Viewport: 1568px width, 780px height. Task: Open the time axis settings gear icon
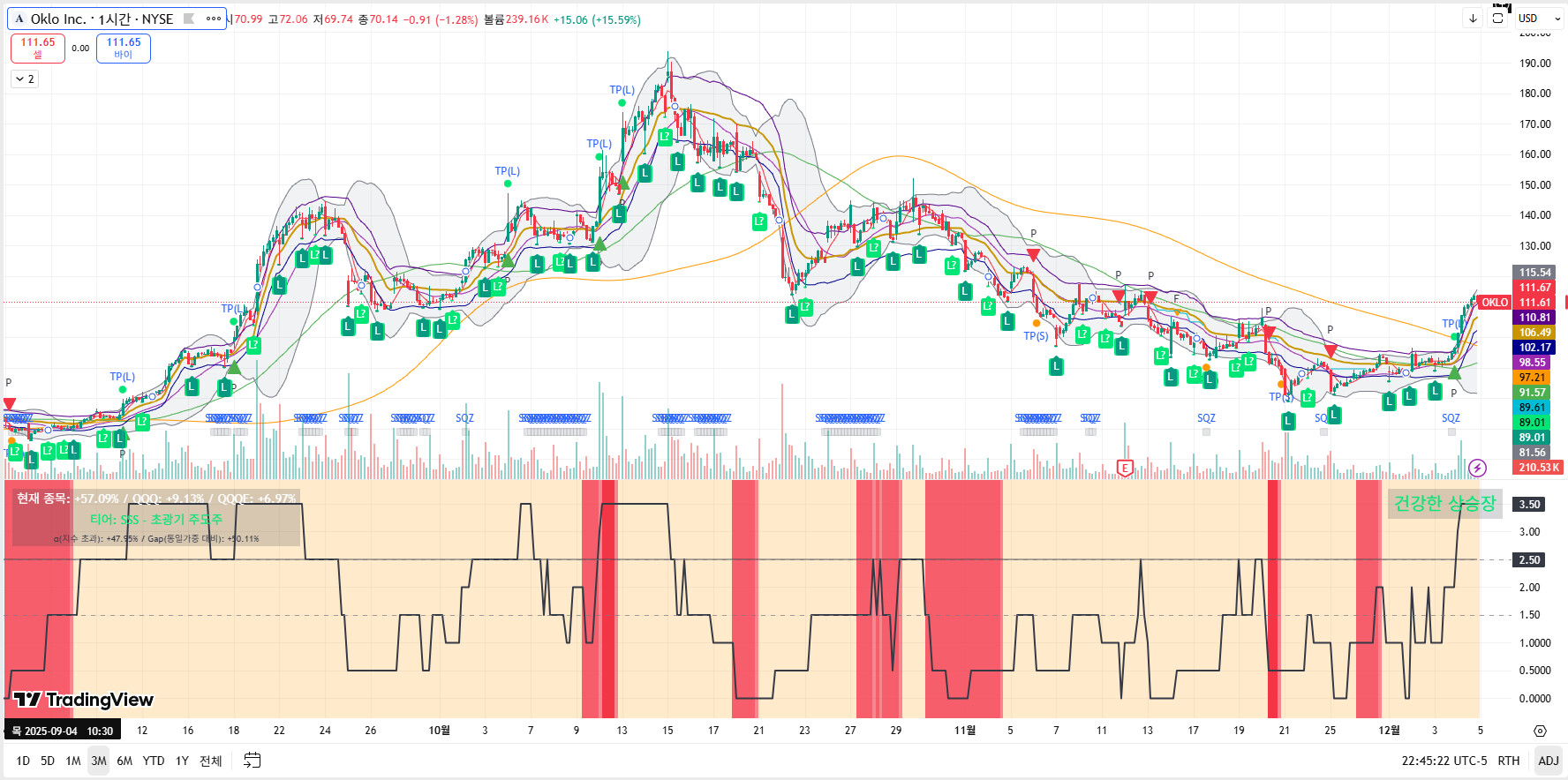pyautogui.click(x=1540, y=731)
